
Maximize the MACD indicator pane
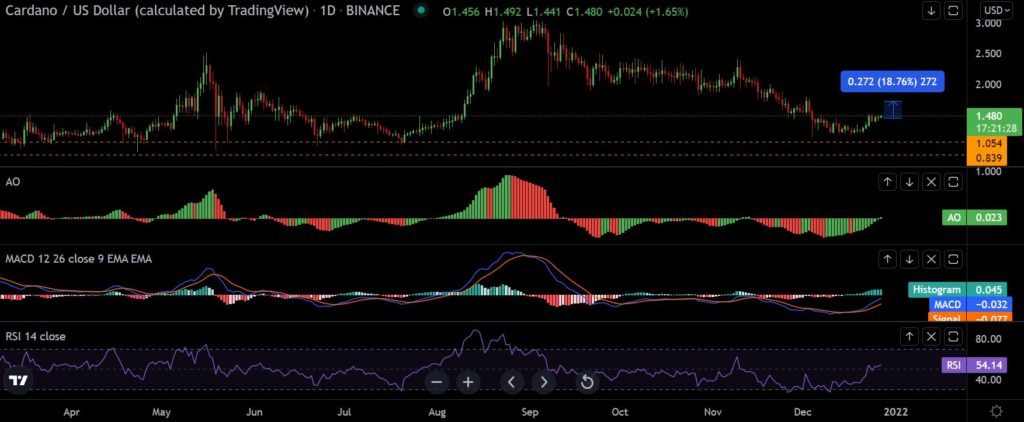[953, 259]
